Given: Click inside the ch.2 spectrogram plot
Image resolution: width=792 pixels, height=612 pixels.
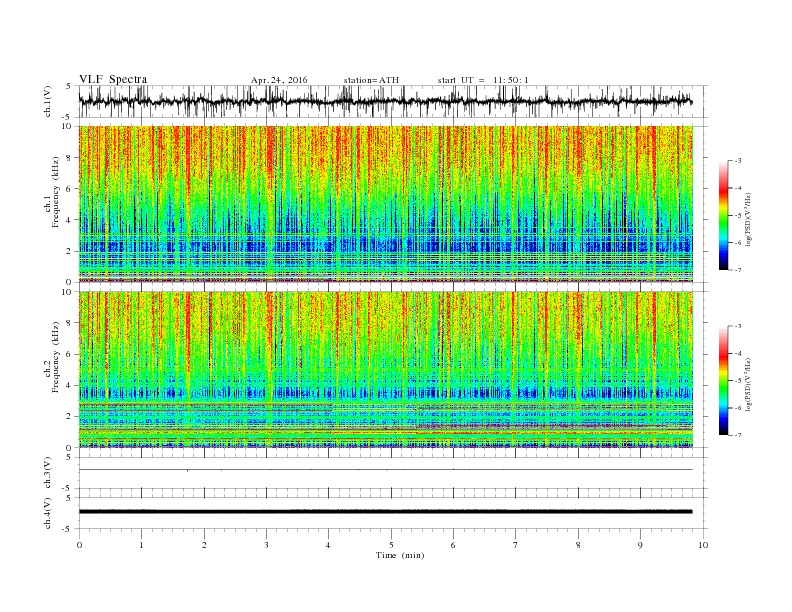Looking at the screenshot, I should click(x=386, y=369).
